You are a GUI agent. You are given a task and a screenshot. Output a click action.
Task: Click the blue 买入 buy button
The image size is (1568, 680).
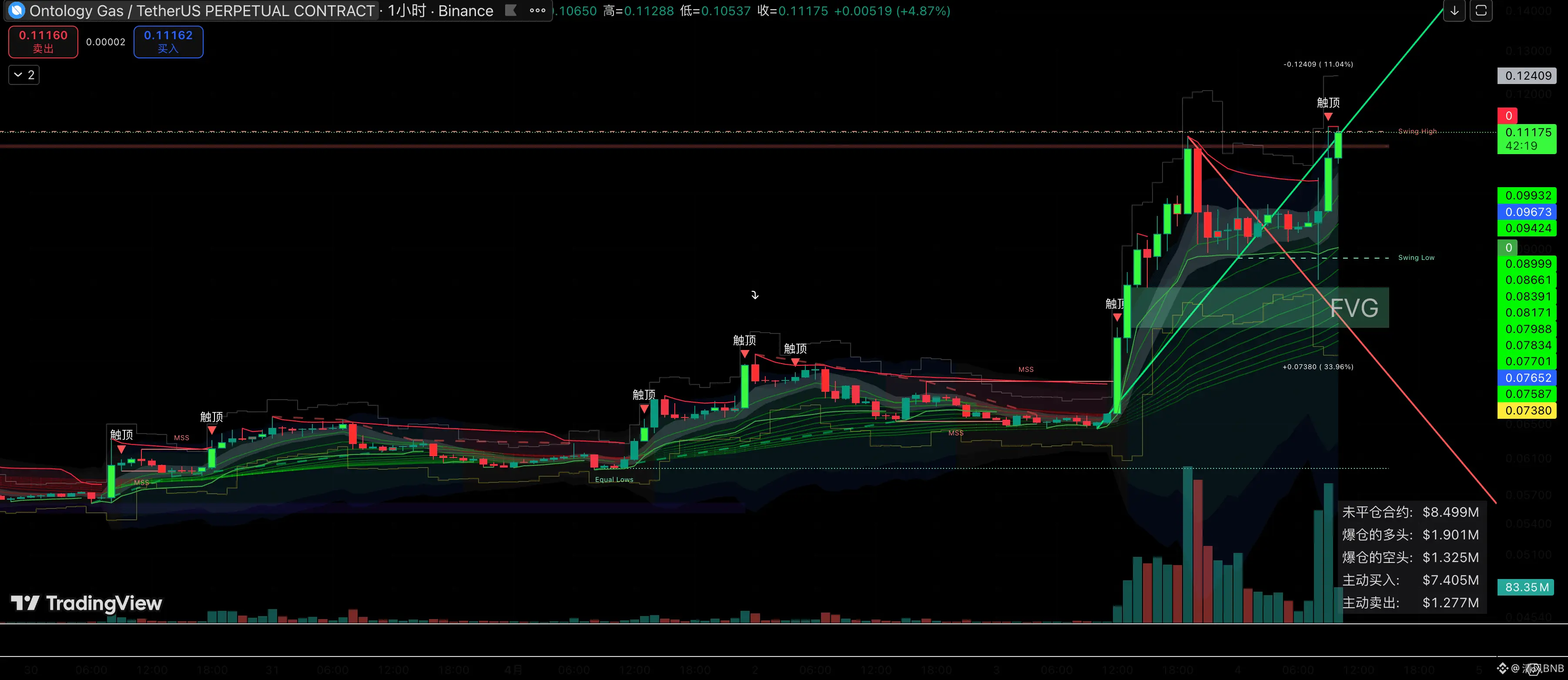[x=168, y=41]
